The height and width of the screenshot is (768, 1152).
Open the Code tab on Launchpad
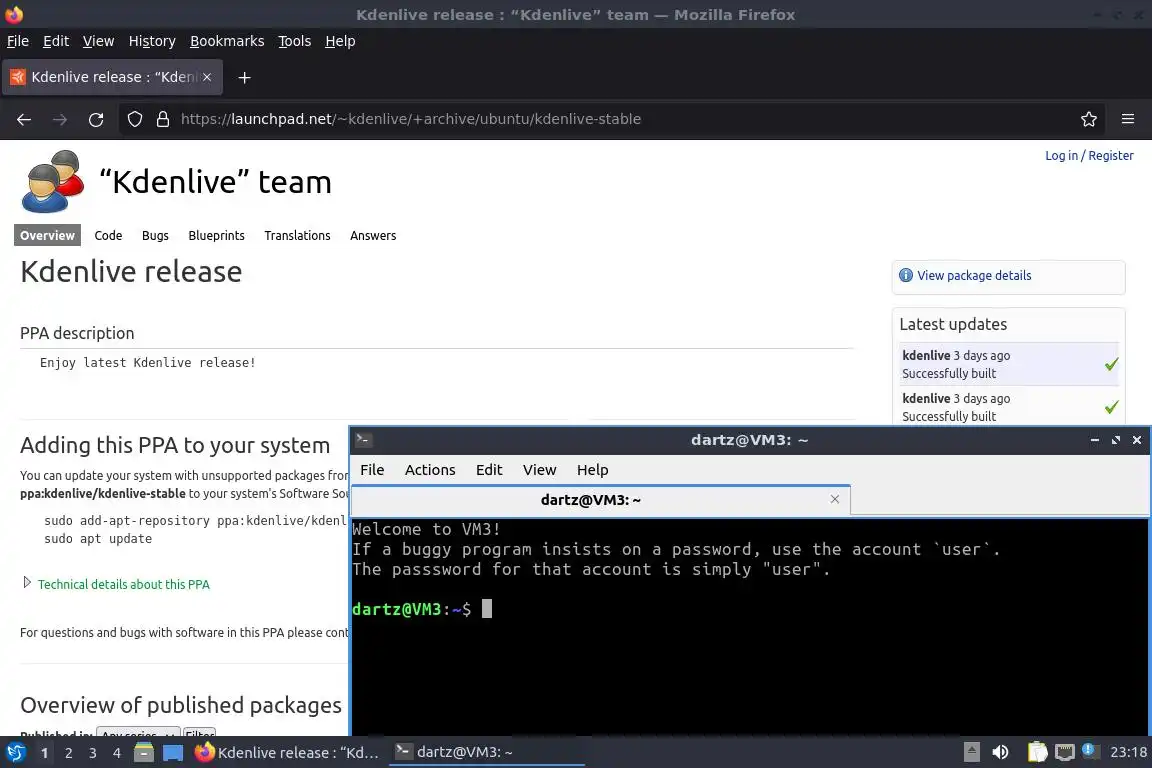click(108, 235)
